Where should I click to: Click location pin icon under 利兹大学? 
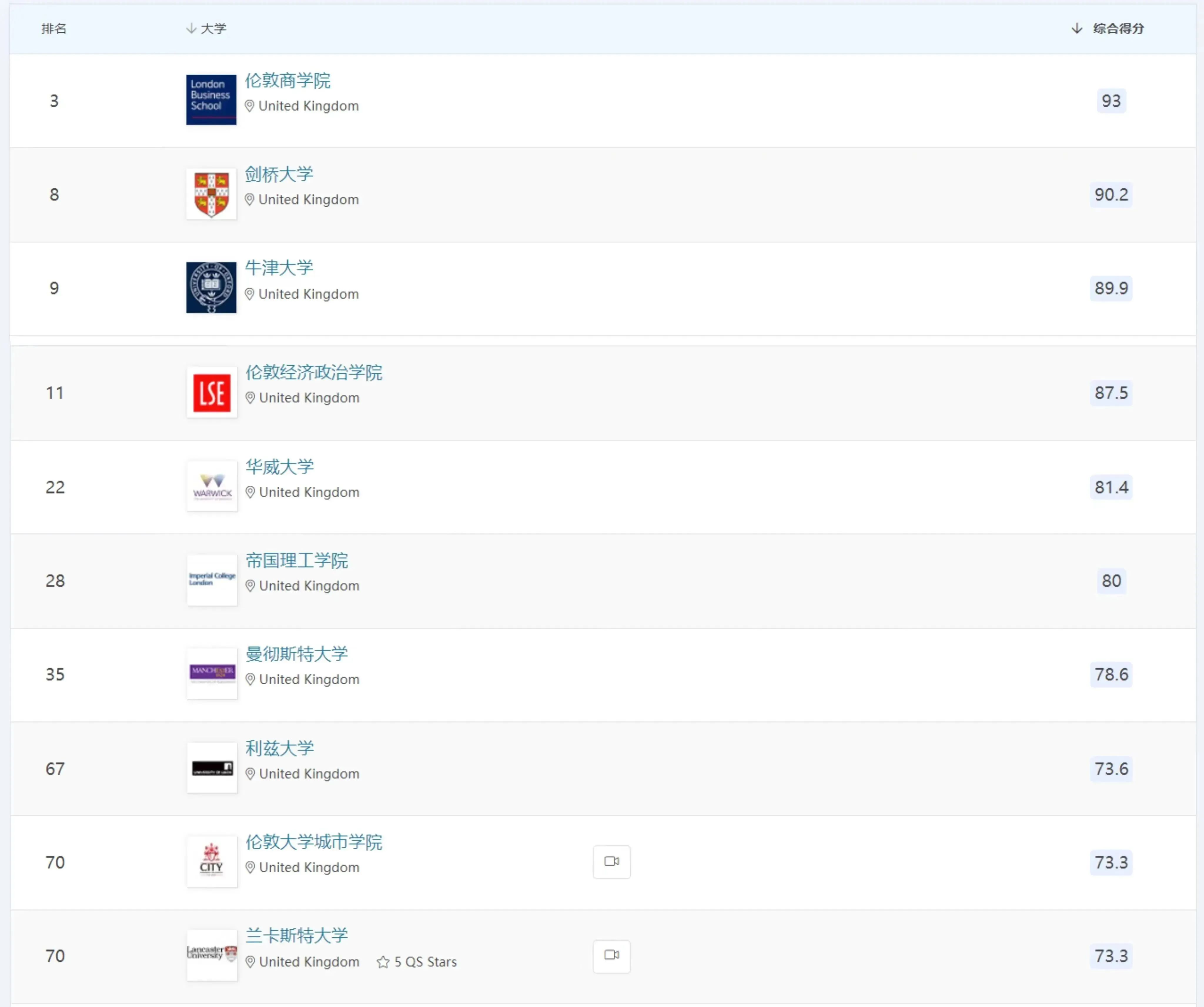tap(250, 774)
